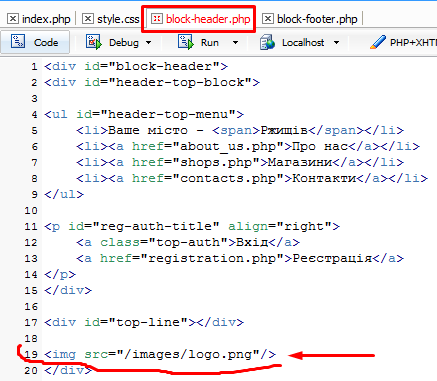Click the closing </div> tag on line 15
This screenshot has height=381, width=437.
coord(68,290)
